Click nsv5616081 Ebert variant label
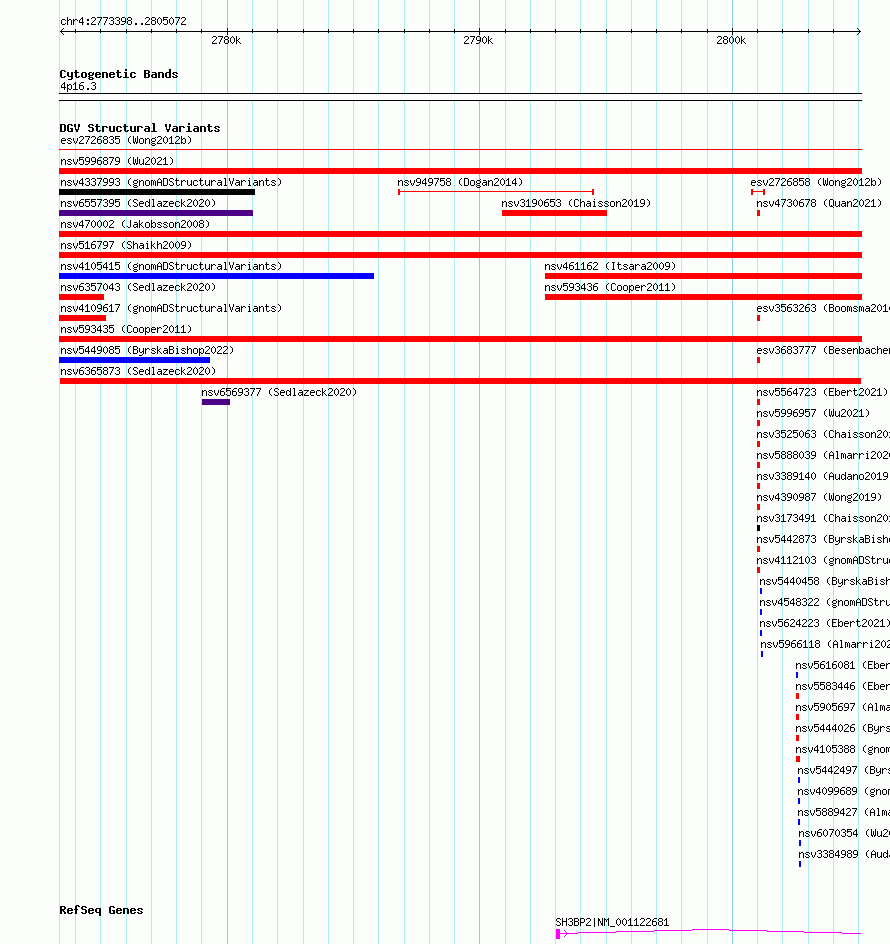 842,666
